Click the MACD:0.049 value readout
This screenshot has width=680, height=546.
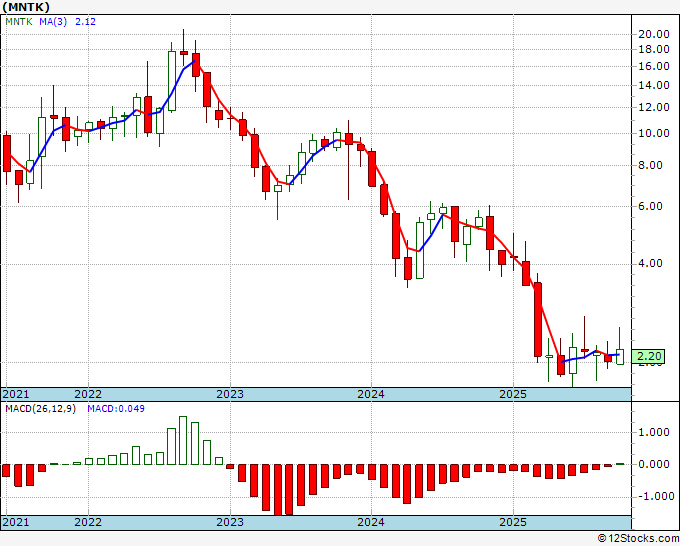pos(116,409)
